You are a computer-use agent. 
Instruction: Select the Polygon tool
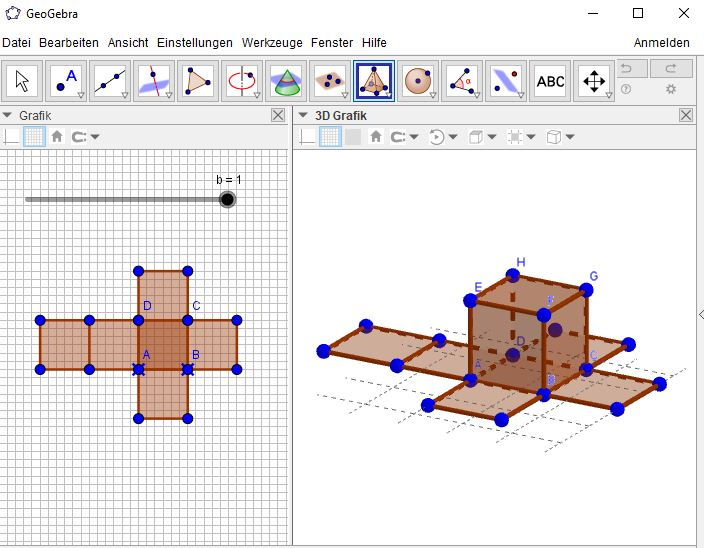(x=198, y=81)
